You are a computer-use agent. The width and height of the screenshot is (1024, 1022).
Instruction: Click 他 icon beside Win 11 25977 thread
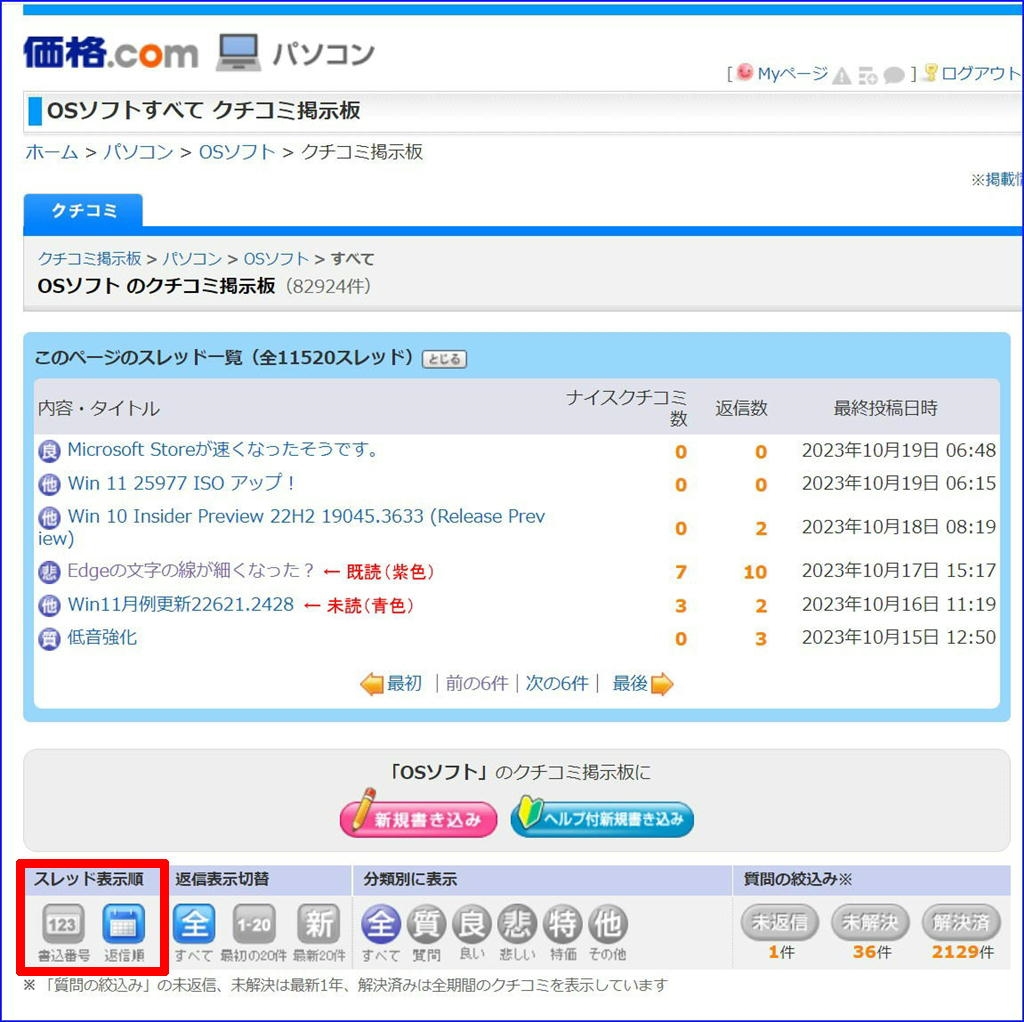coord(49,485)
